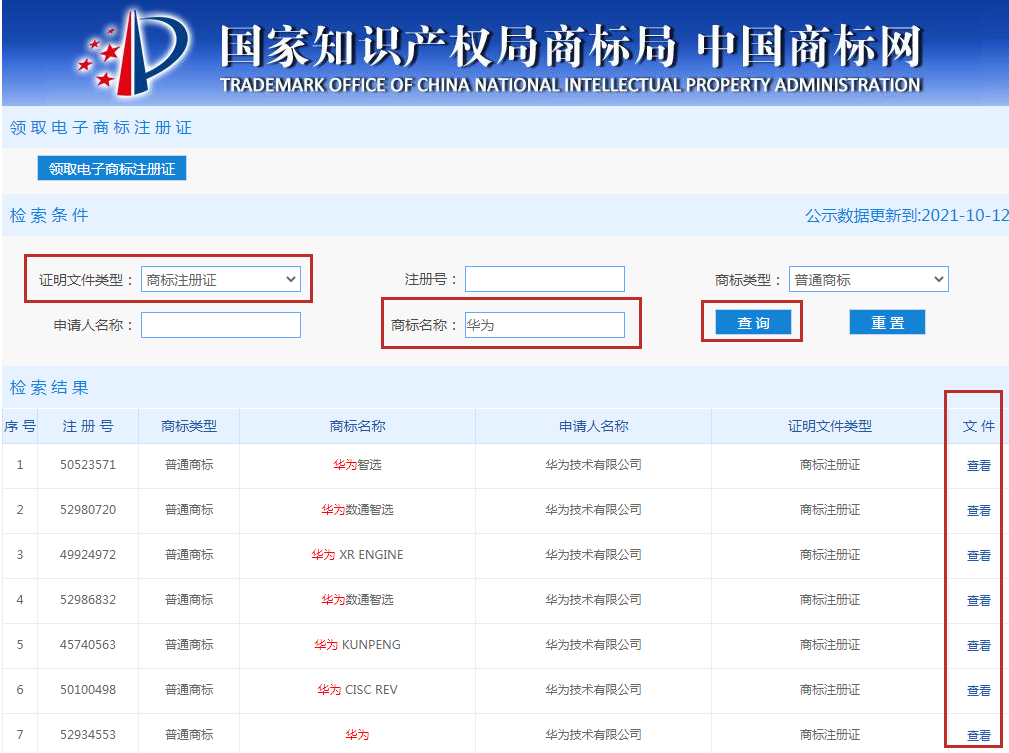1009x753 pixels.
Task: Click the 领取电子商标注册证 section heading text
Action: (x=100, y=127)
